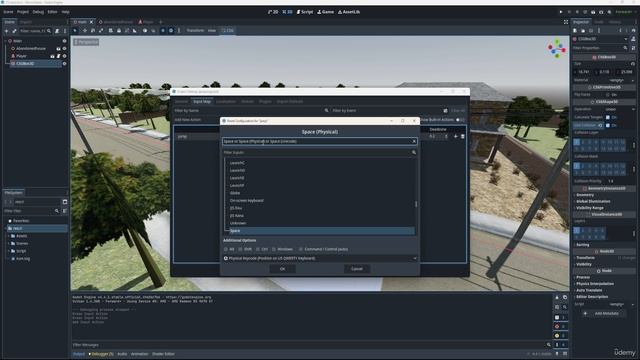Image resolution: width=640 pixels, height=360 pixels.
Task: Switch to the 3D workspace
Action: point(287,12)
